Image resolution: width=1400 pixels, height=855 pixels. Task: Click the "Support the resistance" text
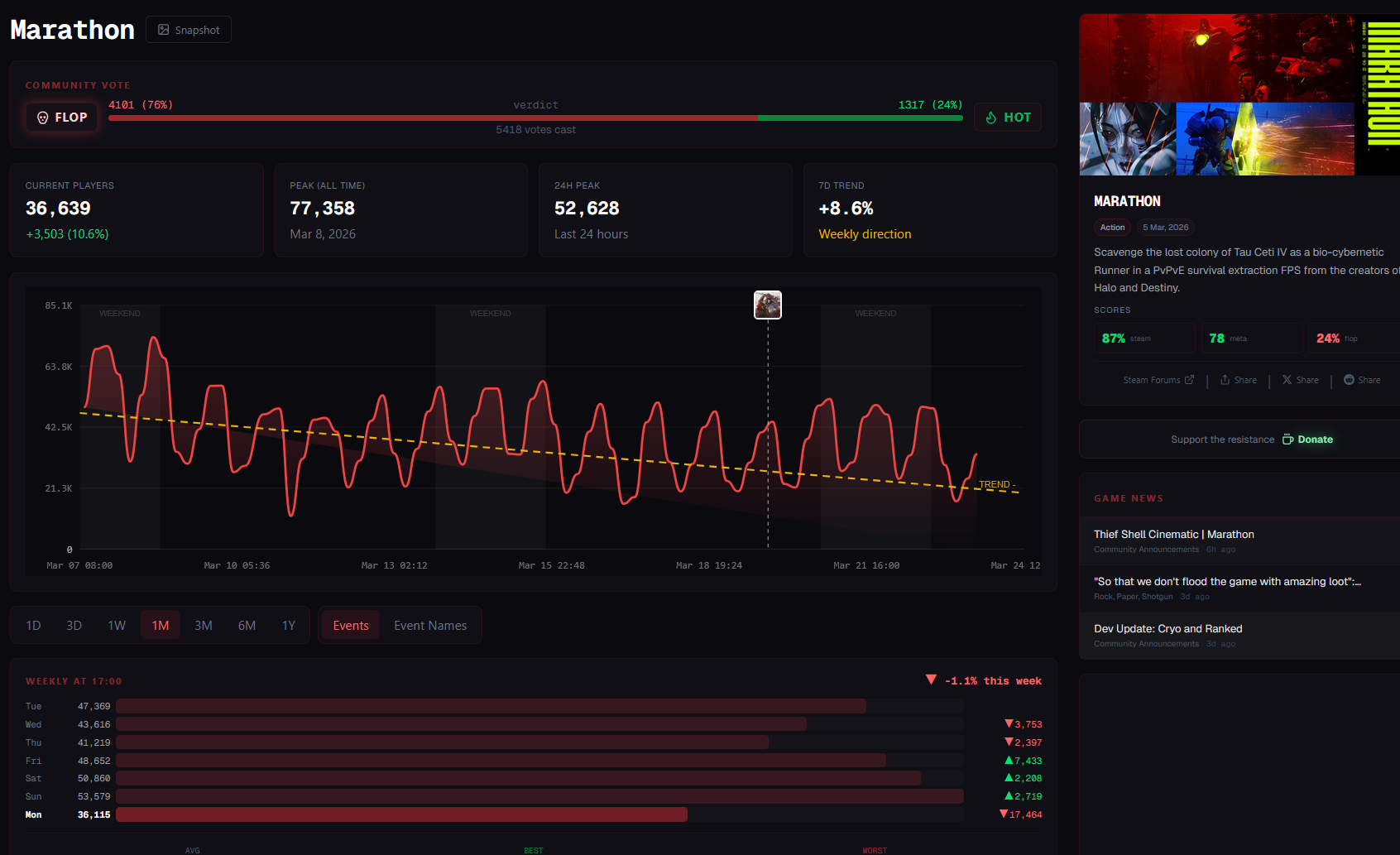pos(1222,440)
